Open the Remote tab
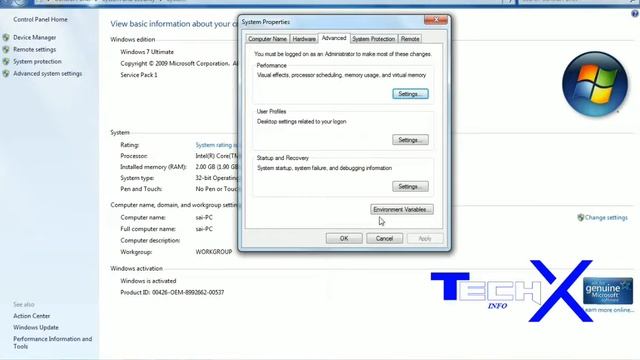 click(410, 39)
